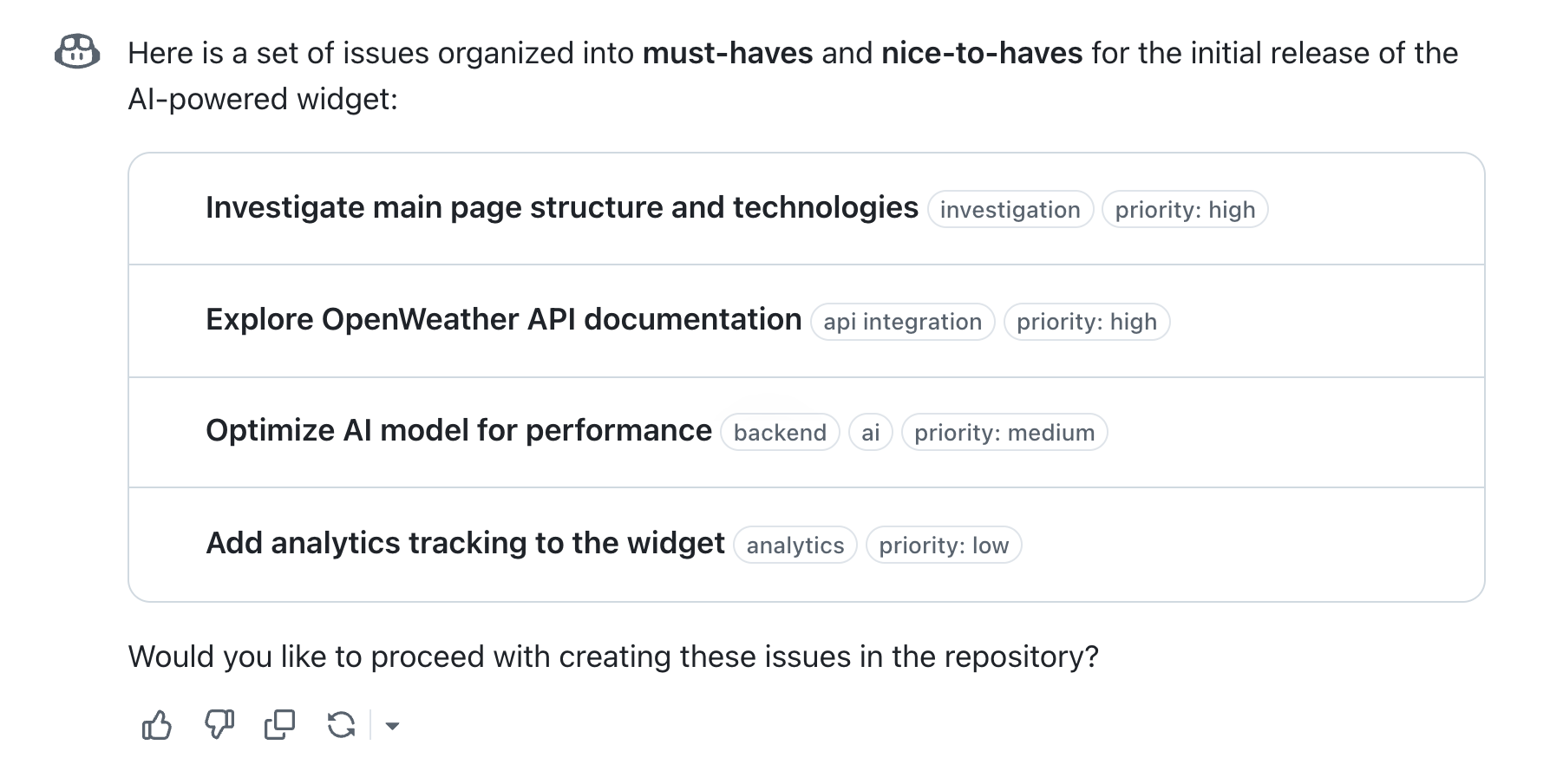
Task: Click the thumbs up feedback icon
Action: (156, 724)
